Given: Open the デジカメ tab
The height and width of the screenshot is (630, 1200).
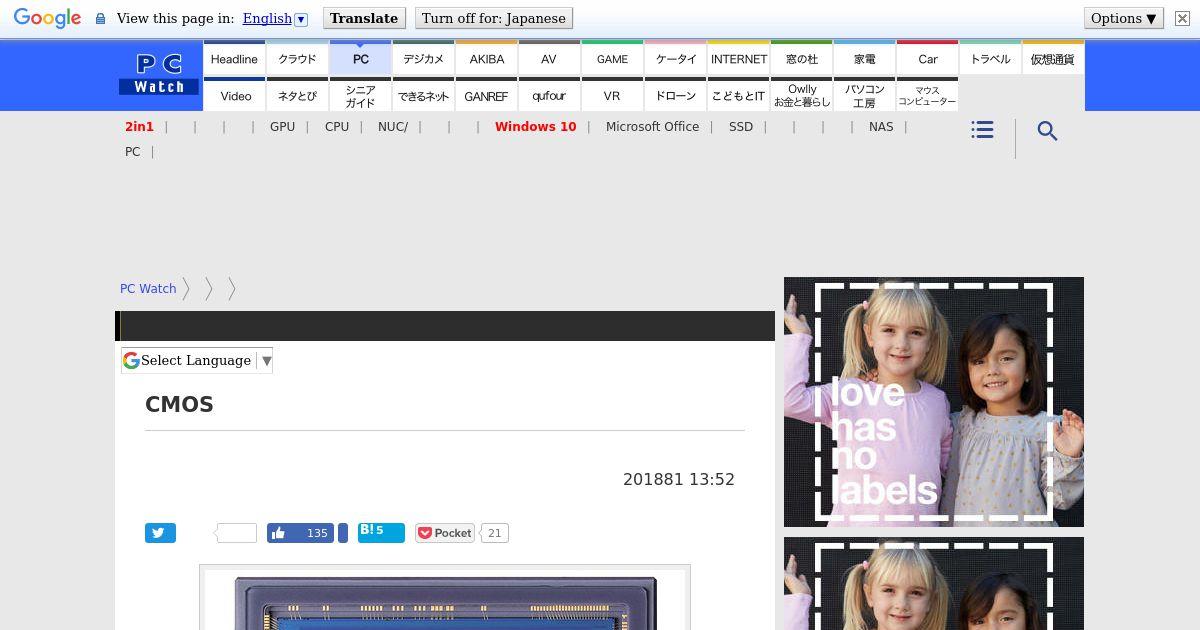Looking at the screenshot, I should [423, 58].
